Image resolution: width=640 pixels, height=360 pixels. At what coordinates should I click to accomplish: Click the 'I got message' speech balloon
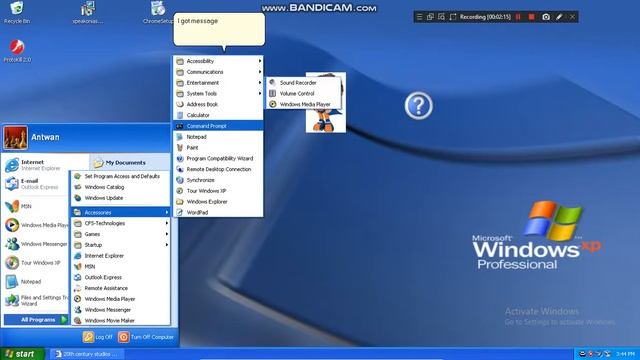[x=219, y=29]
